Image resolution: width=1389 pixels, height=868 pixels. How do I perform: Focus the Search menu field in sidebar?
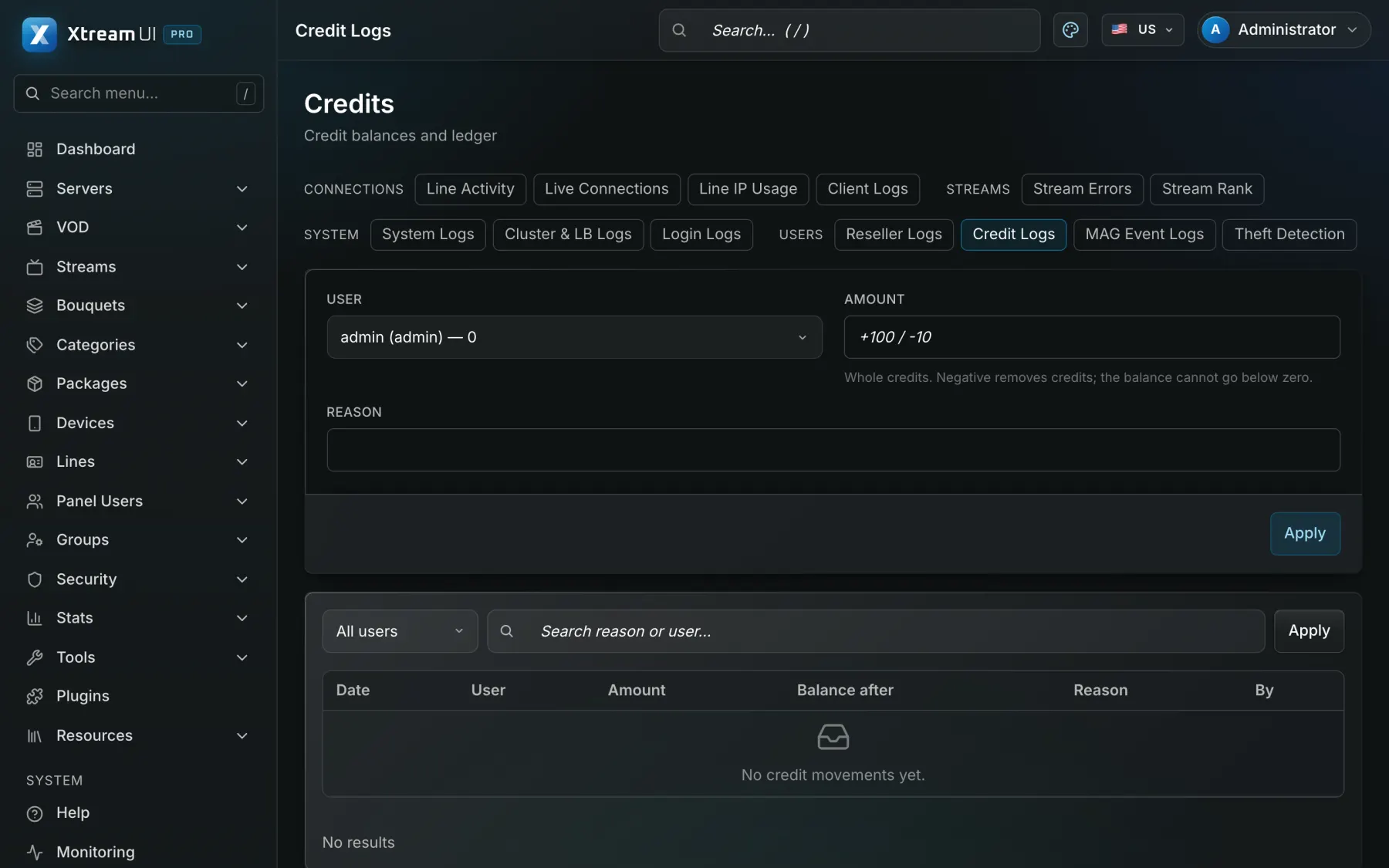coord(139,93)
